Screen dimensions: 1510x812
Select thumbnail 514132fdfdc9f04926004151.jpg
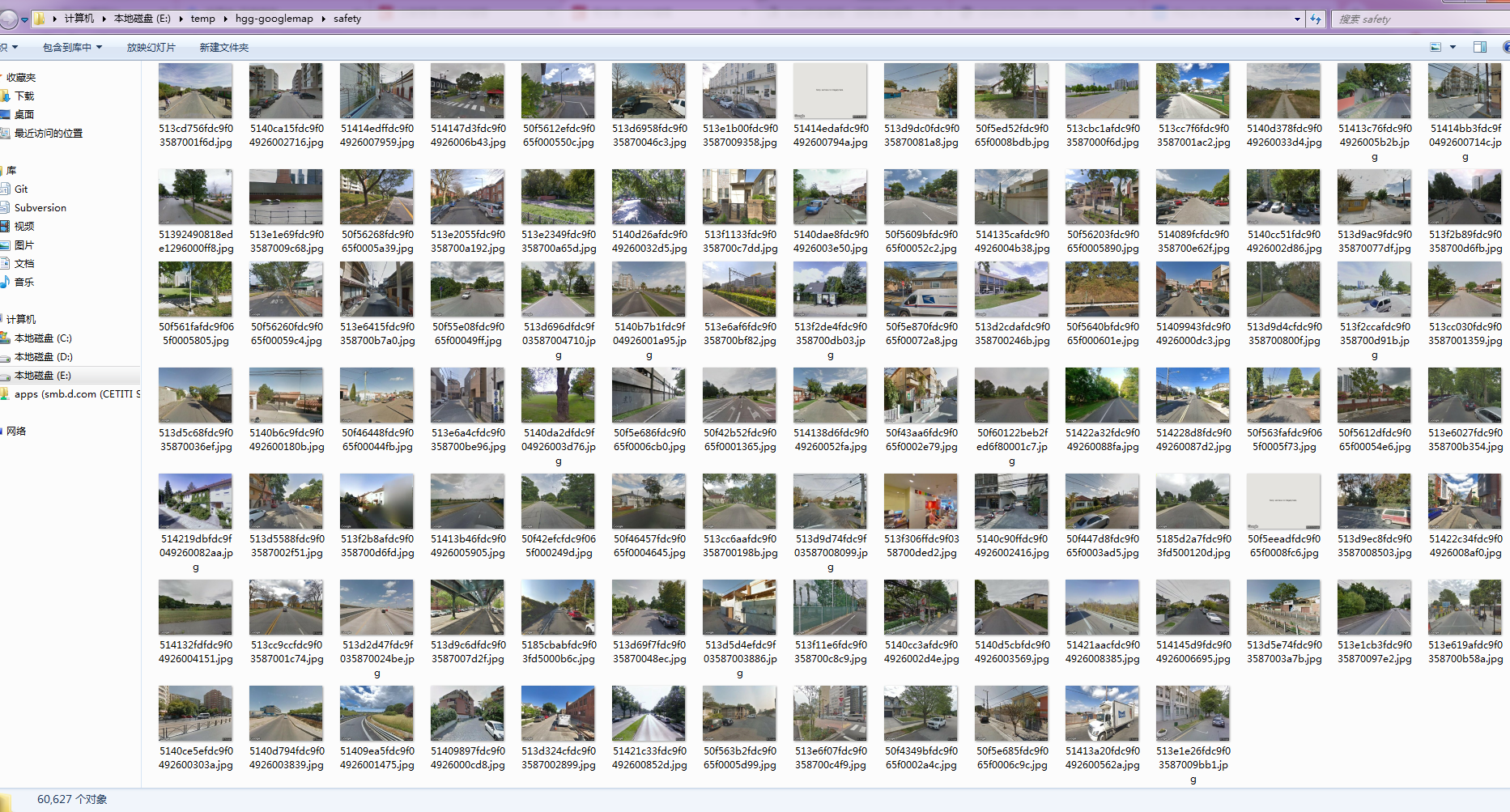click(x=195, y=607)
